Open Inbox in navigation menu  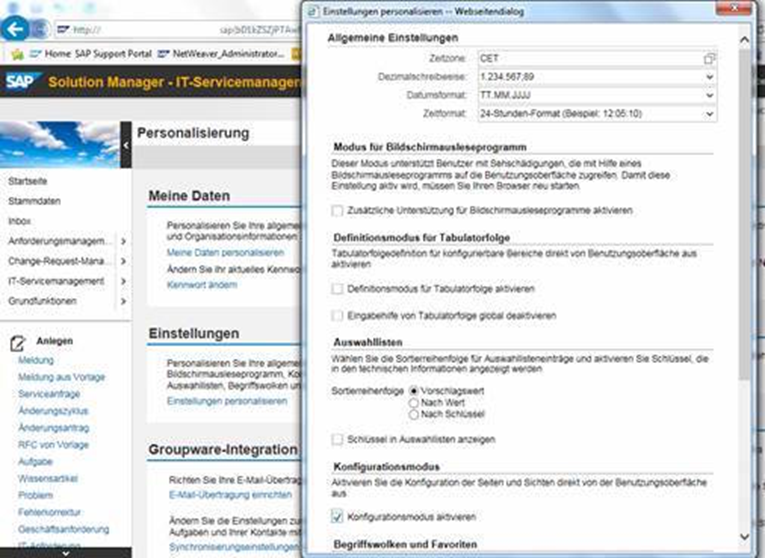coord(20,221)
